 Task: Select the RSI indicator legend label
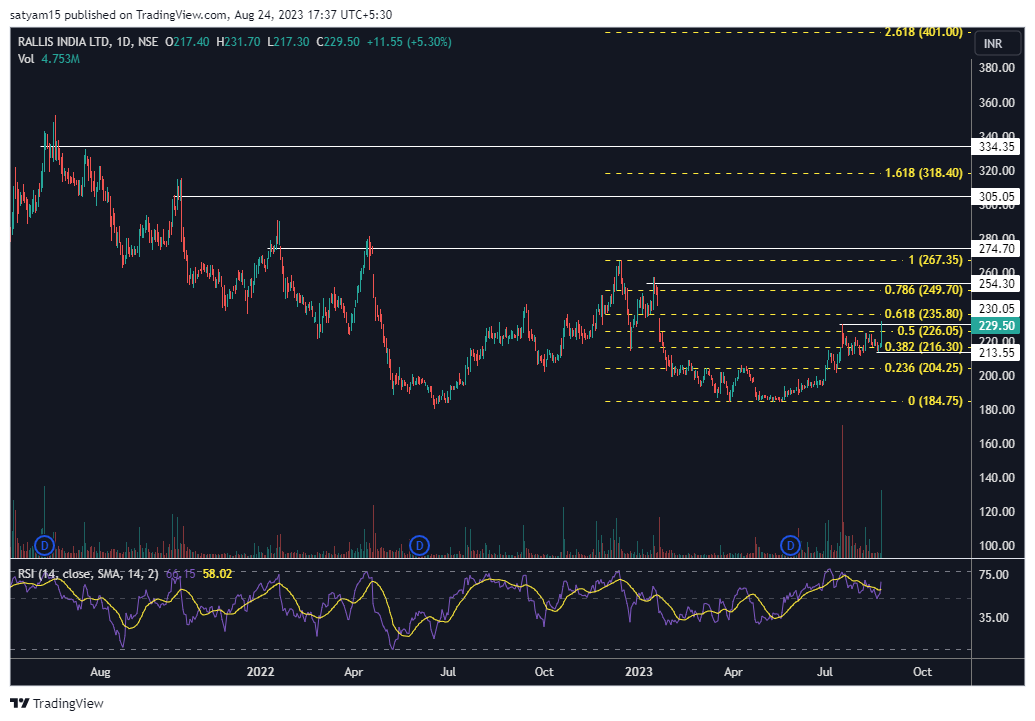88,574
